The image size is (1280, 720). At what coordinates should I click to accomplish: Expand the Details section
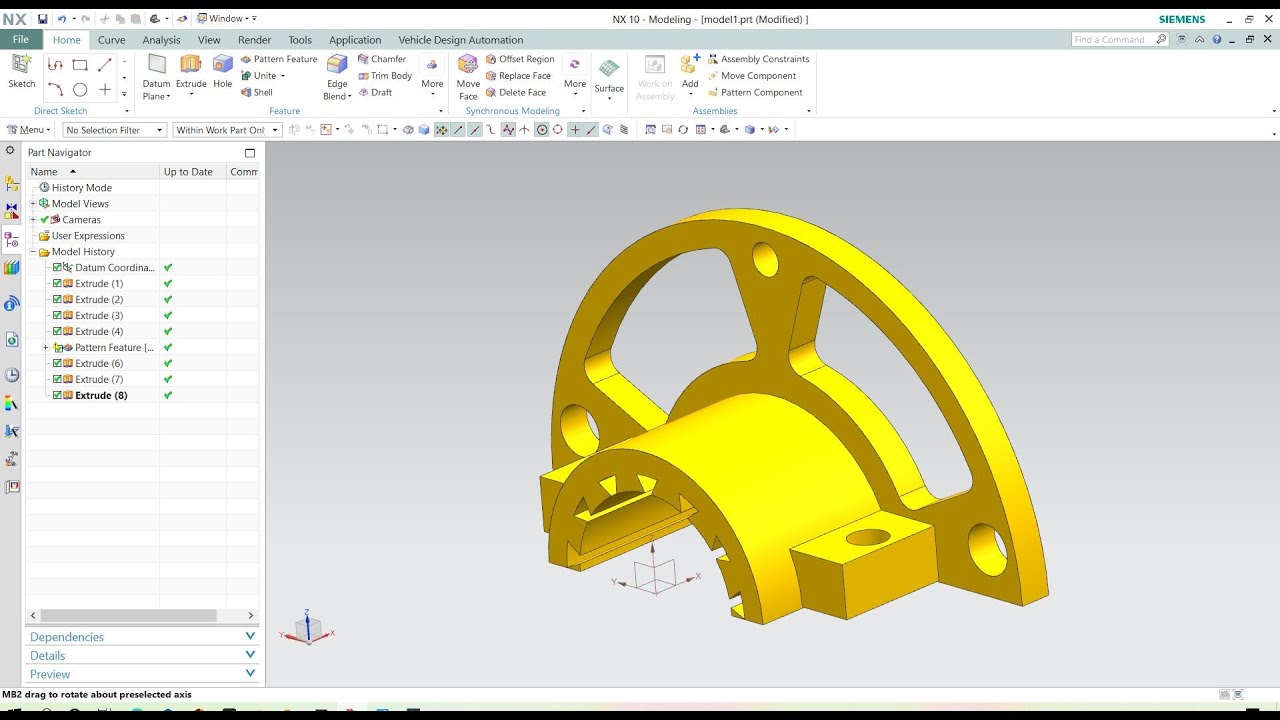pyautogui.click(x=142, y=656)
